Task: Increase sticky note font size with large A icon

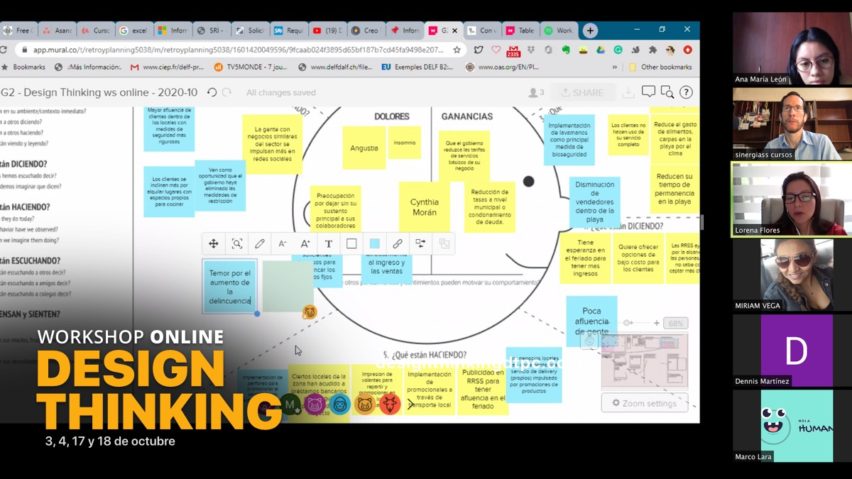Action: pyautogui.click(x=305, y=244)
